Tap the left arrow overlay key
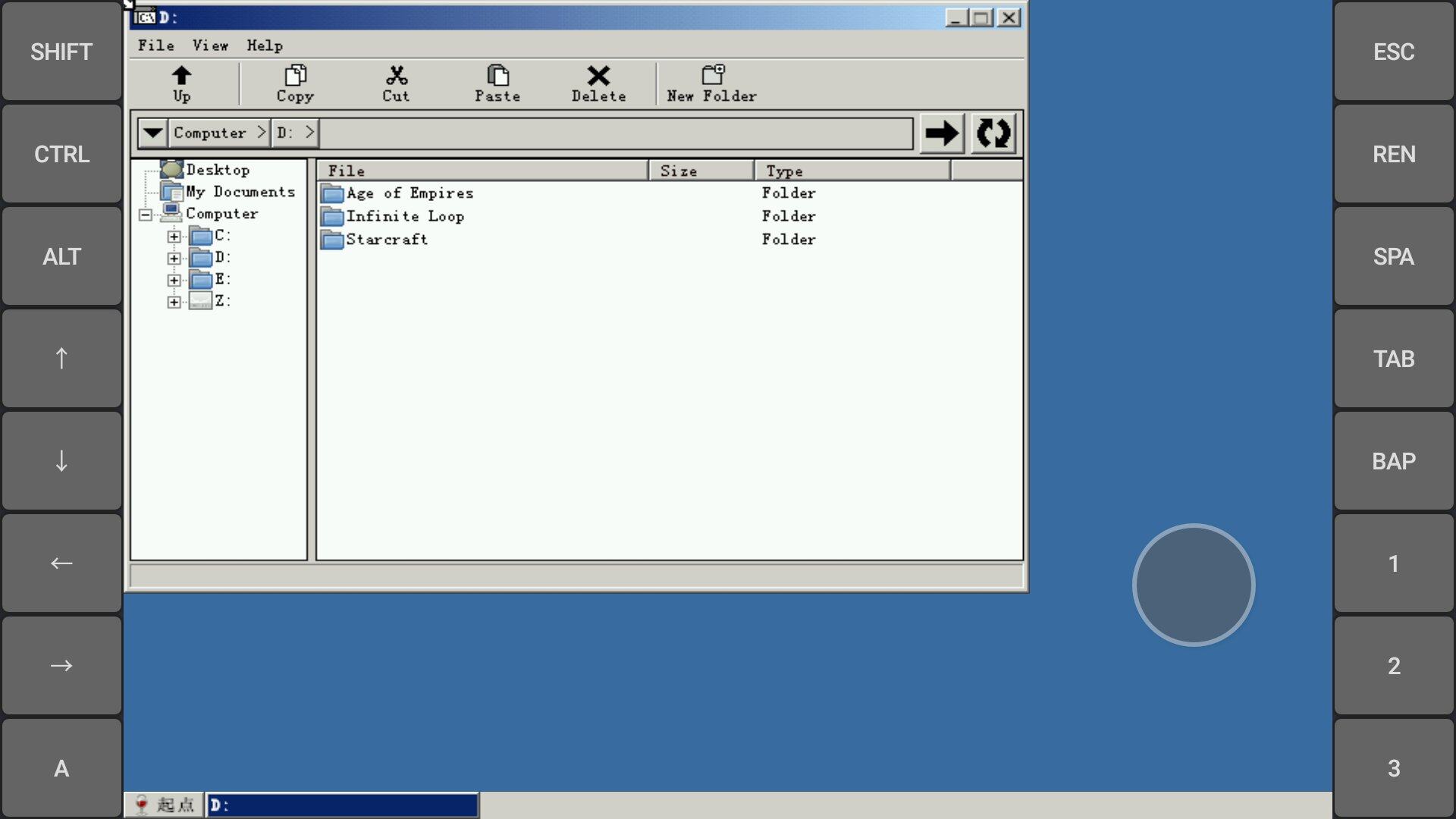The image size is (1456, 819). click(61, 563)
